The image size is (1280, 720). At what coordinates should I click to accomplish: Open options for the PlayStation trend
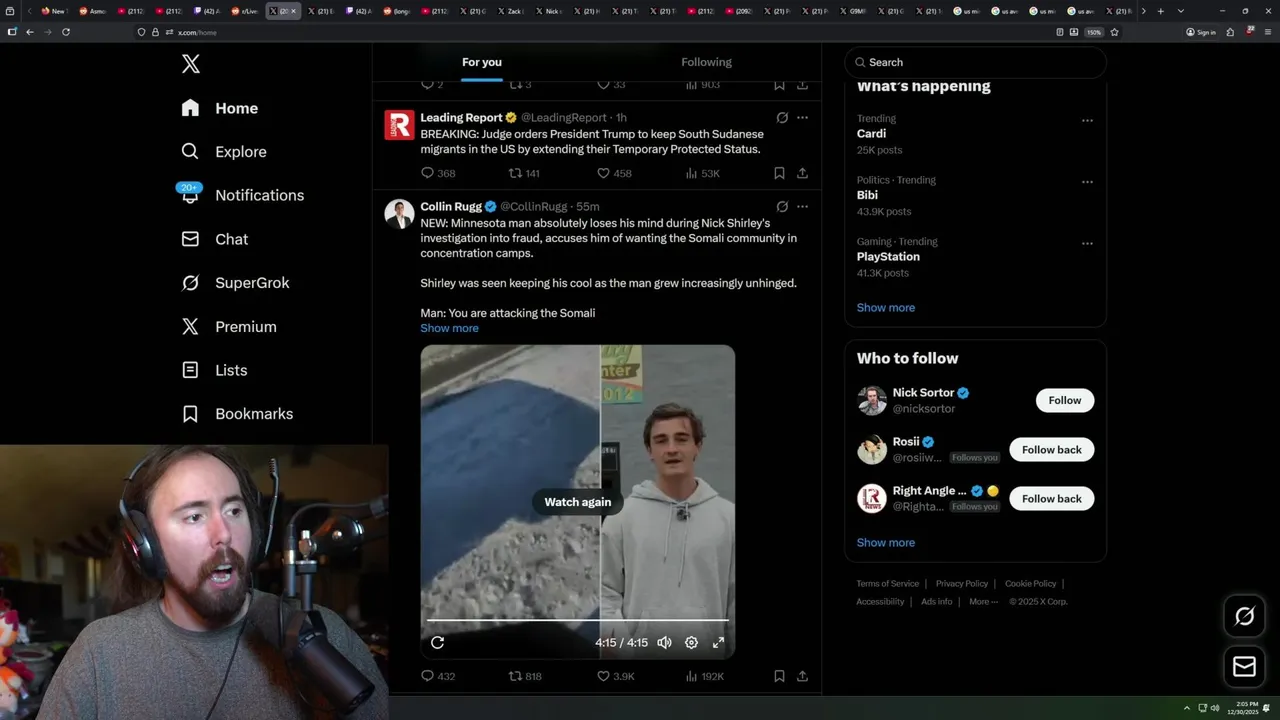(x=1087, y=243)
